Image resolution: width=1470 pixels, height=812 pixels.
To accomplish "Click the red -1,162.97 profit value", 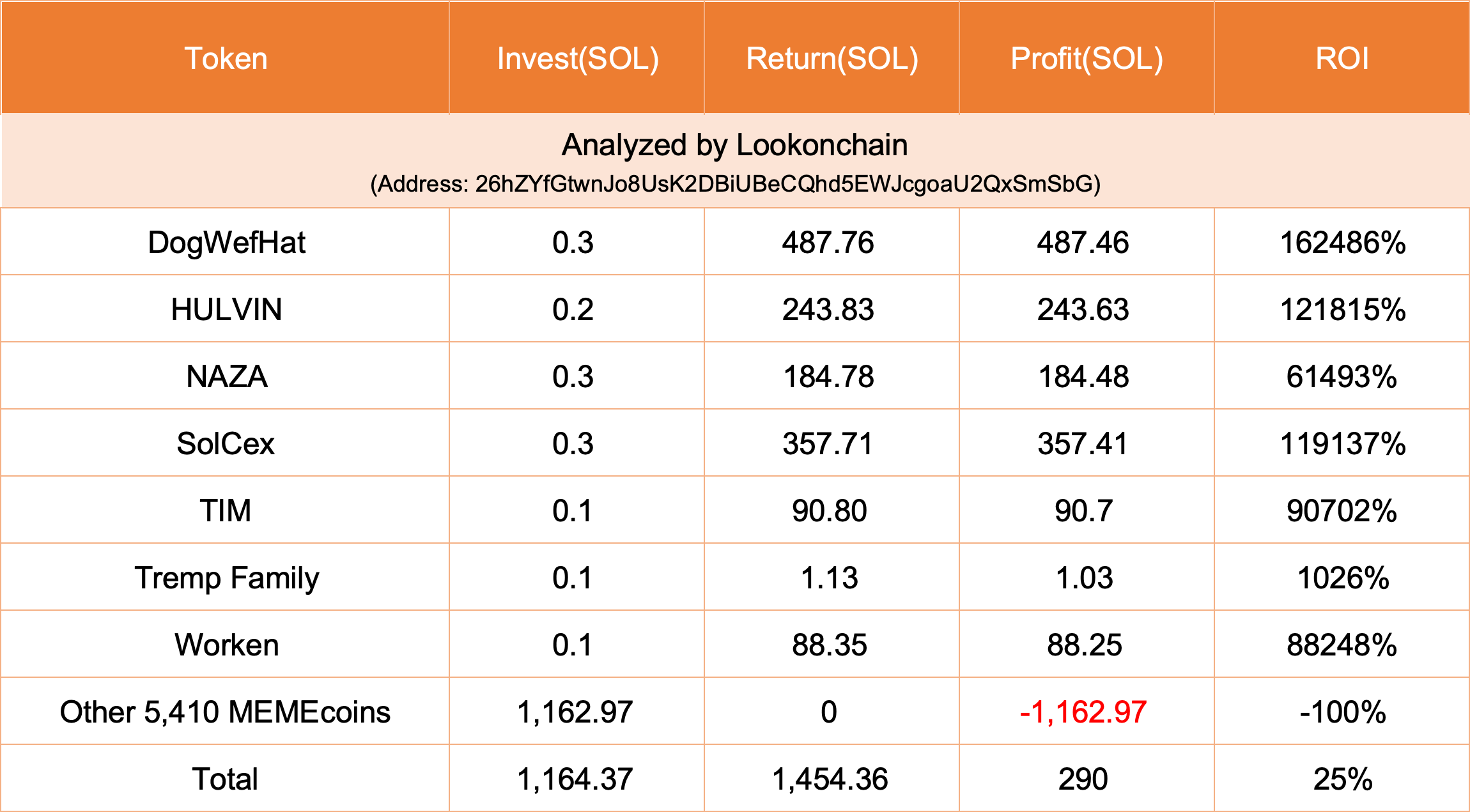I will 1083,712.
